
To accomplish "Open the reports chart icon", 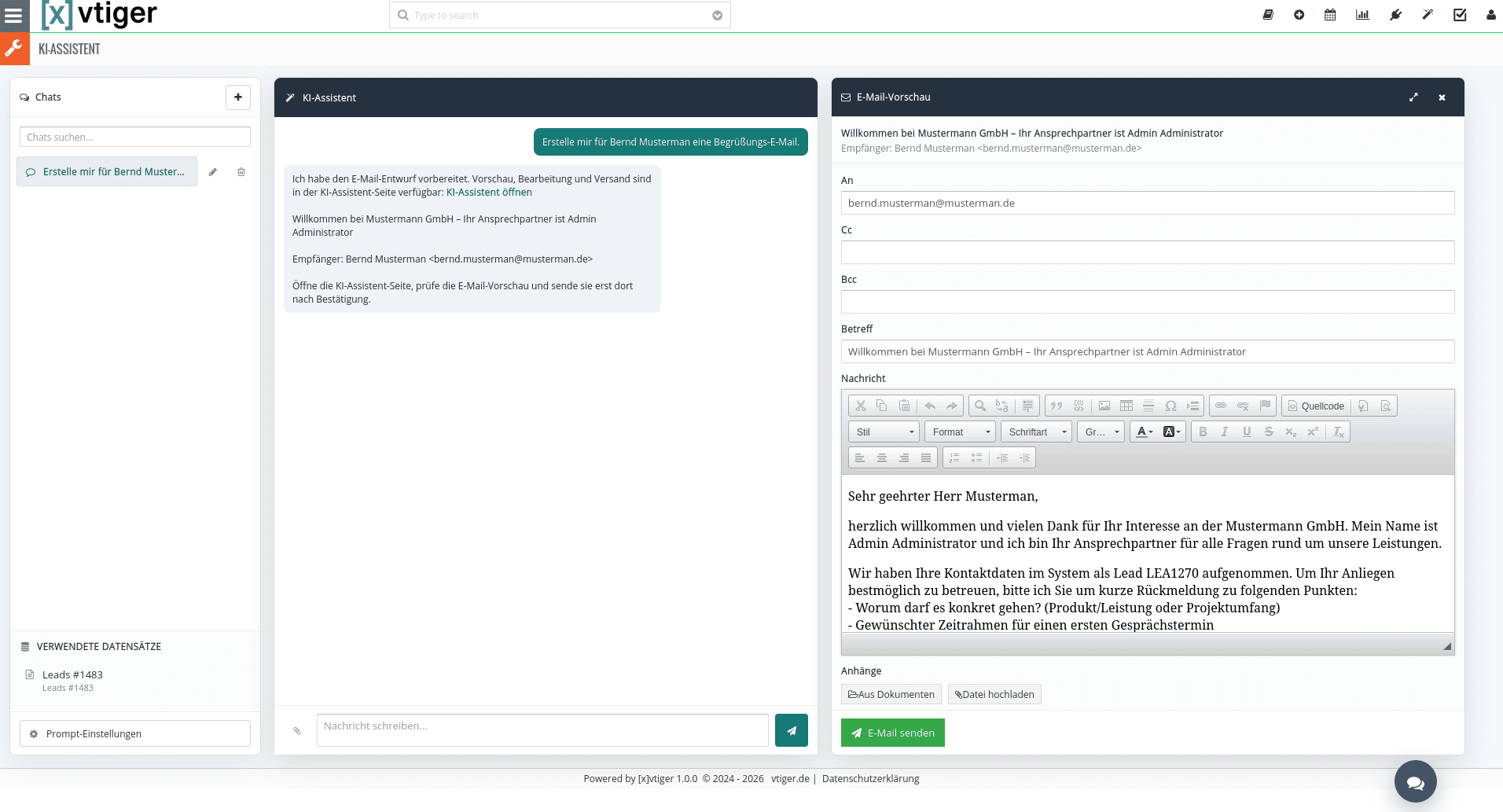I will click(x=1362, y=15).
